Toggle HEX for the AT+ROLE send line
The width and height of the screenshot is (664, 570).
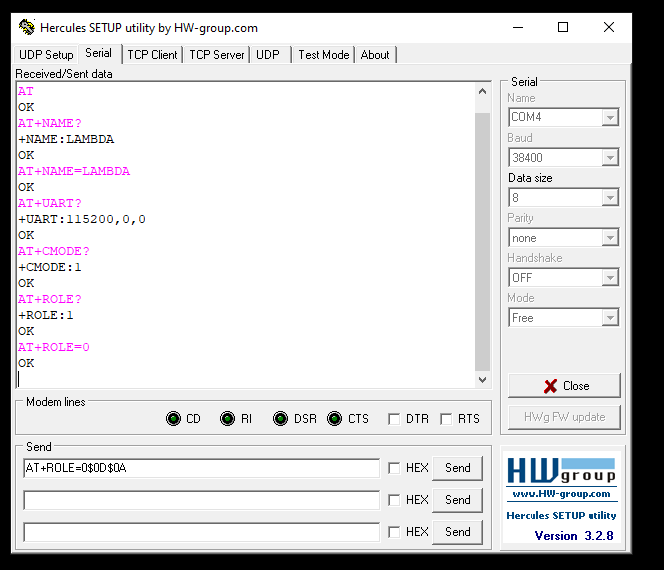(x=394, y=468)
